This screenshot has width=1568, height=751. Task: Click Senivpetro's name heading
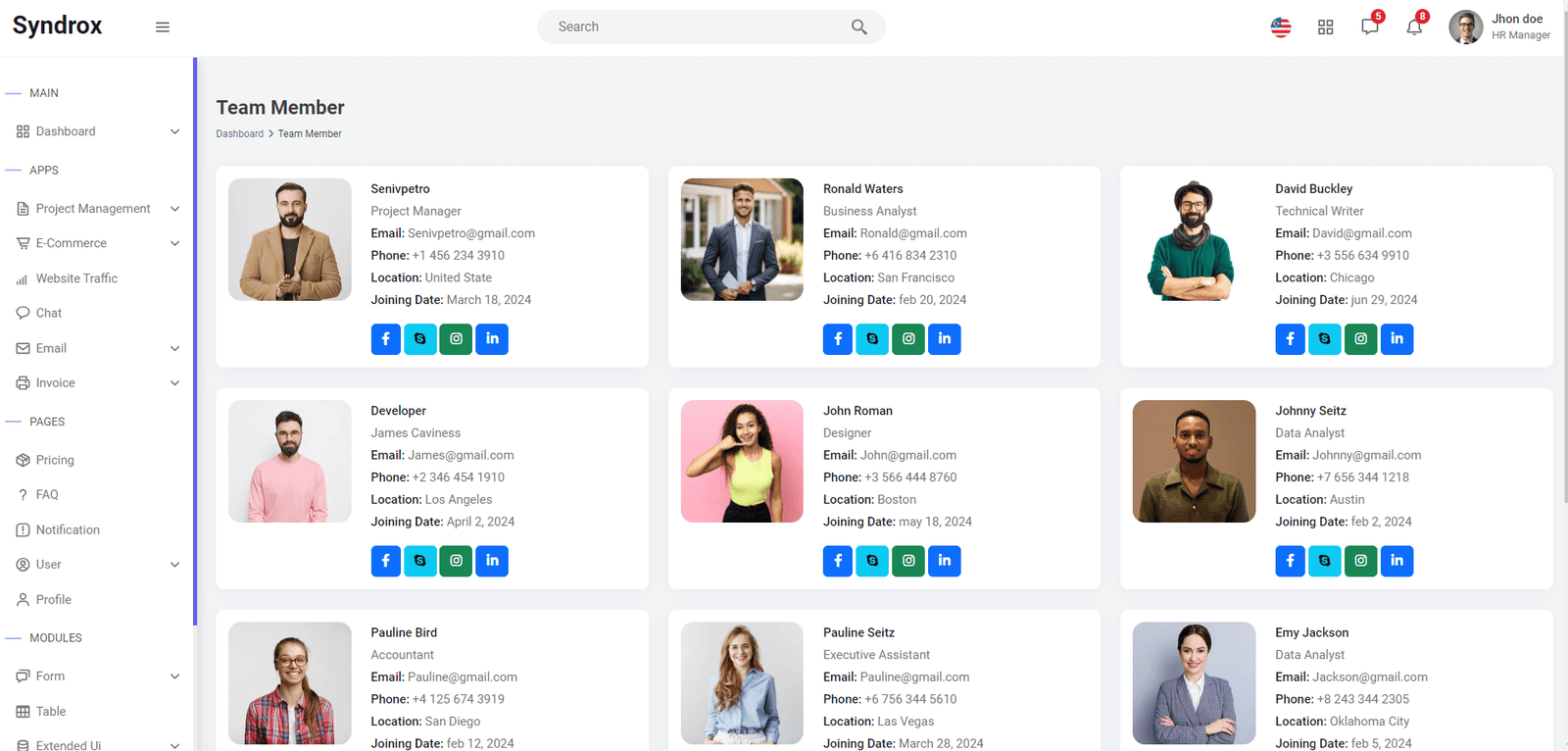point(400,189)
